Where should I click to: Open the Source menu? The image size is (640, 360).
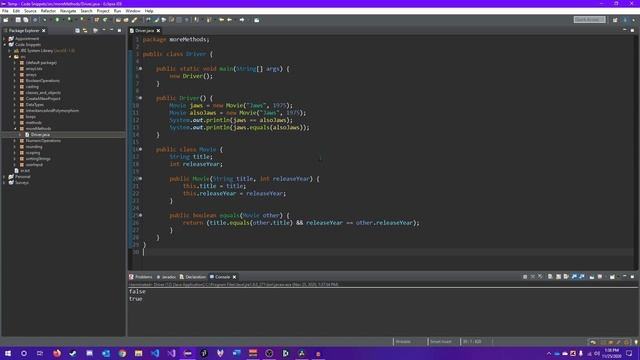[30, 11]
